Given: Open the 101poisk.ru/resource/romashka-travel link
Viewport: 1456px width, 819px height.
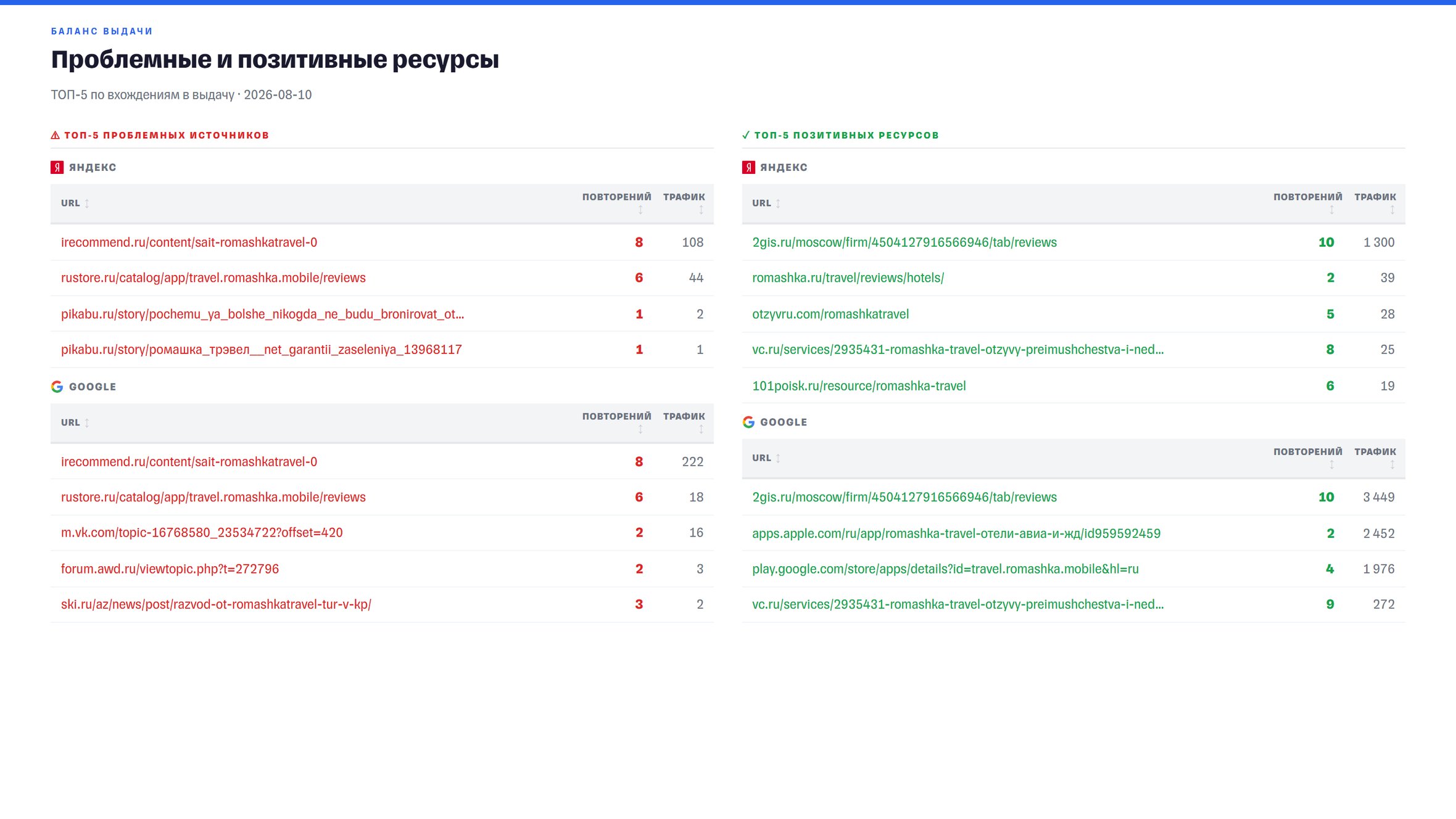Looking at the screenshot, I should pyautogui.click(x=859, y=386).
